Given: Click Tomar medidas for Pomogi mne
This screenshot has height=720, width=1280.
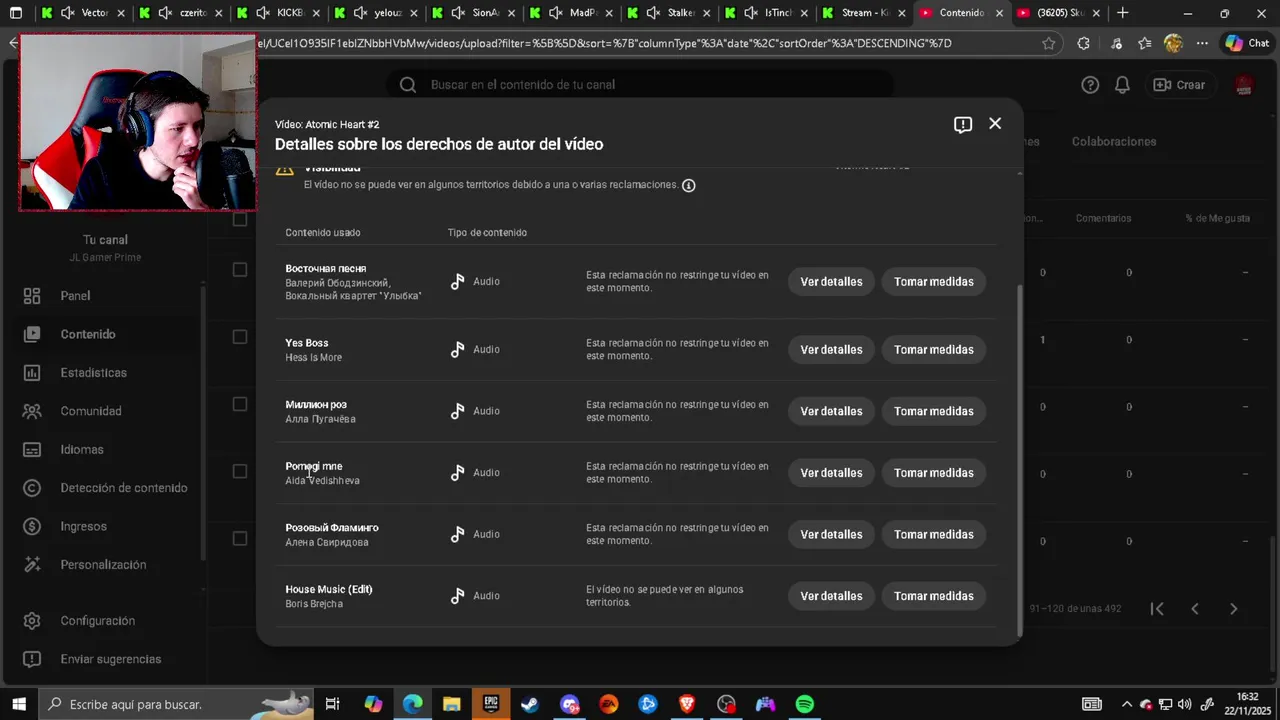Looking at the screenshot, I should pos(934,473).
